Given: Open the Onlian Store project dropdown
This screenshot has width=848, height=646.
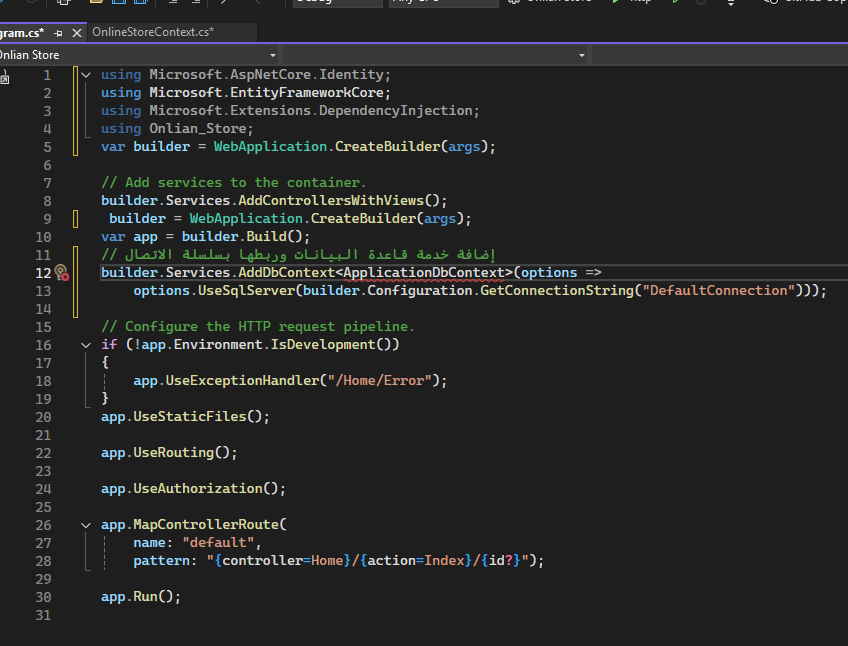Looking at the screenshot, I should tap(273, 55).
